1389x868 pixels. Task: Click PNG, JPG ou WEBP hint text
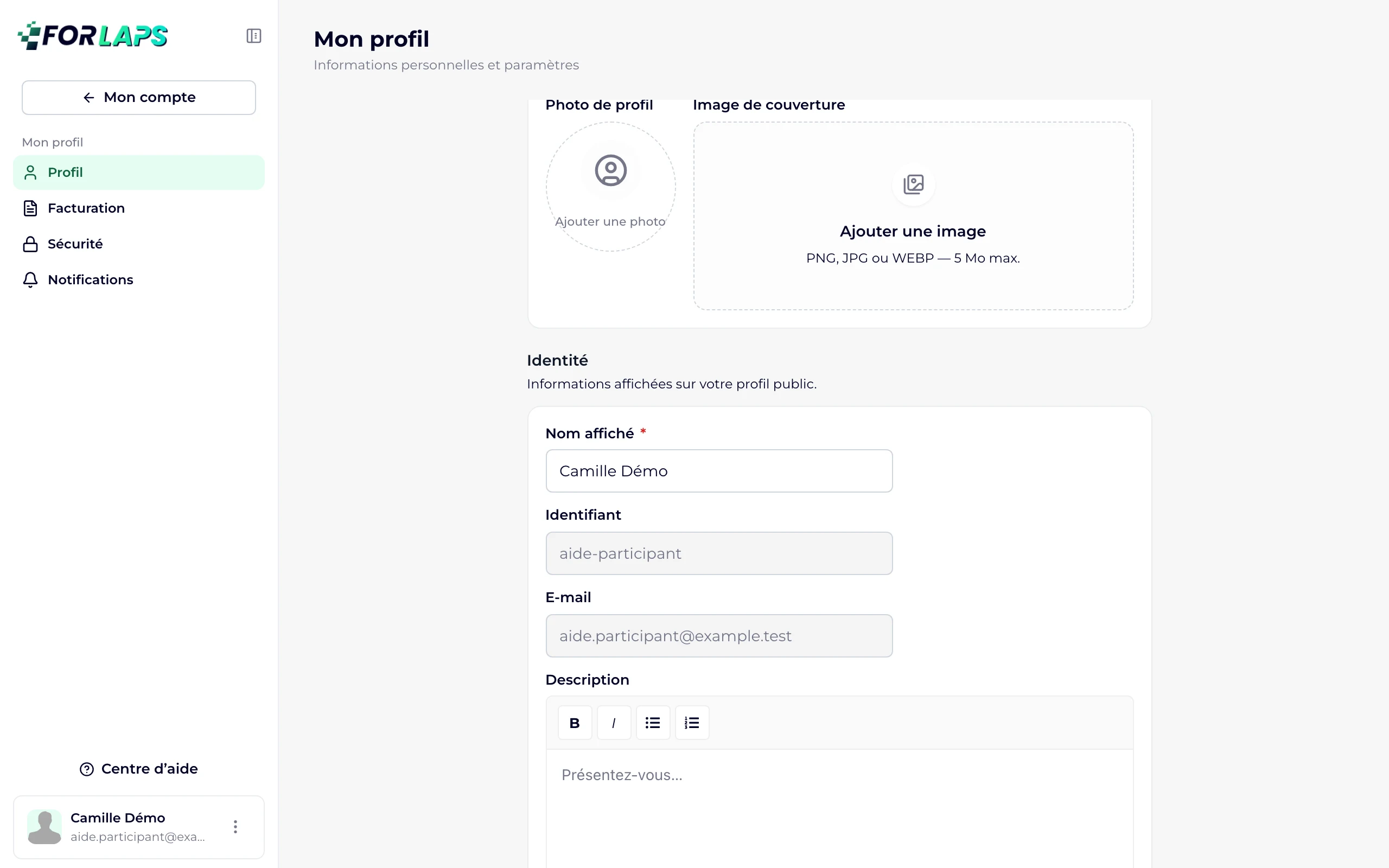click(913, 258)
